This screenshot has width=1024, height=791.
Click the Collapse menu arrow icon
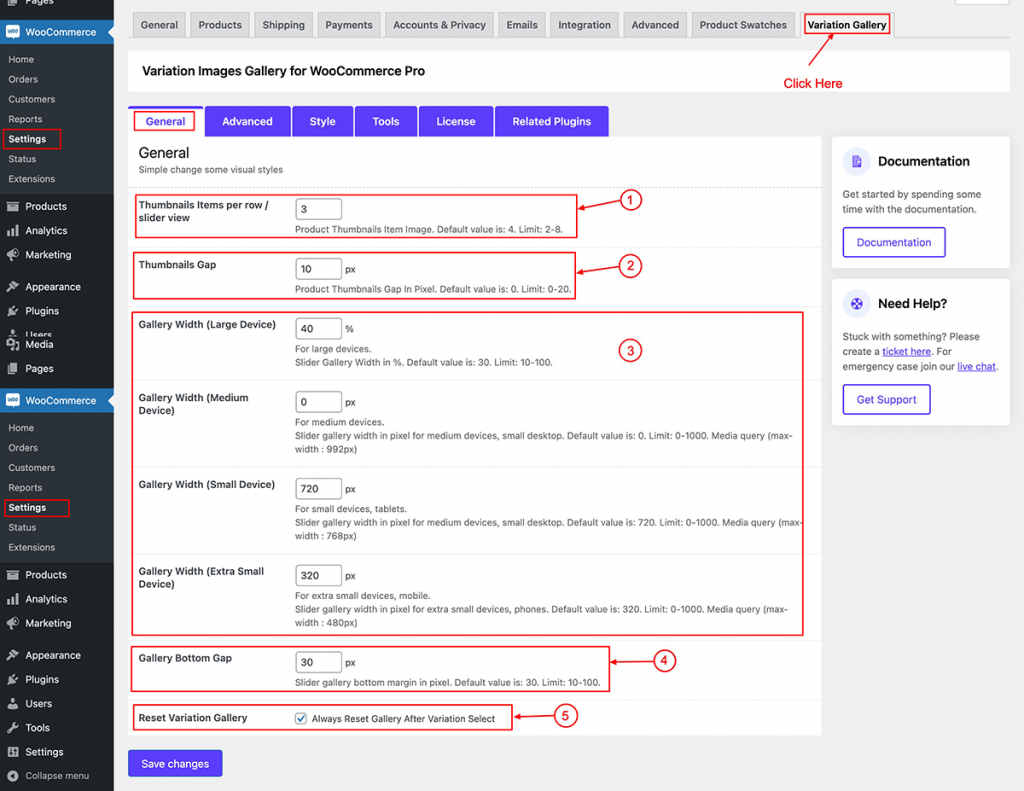(12, 776)
